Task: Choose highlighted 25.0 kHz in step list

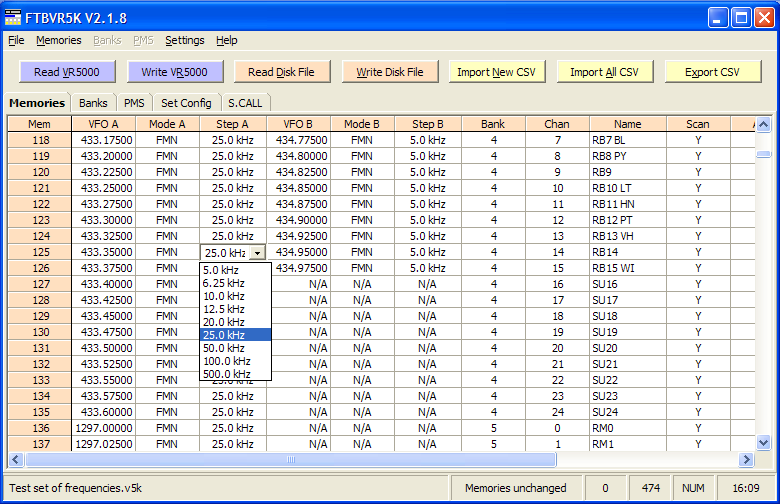Action: (235, 335)
